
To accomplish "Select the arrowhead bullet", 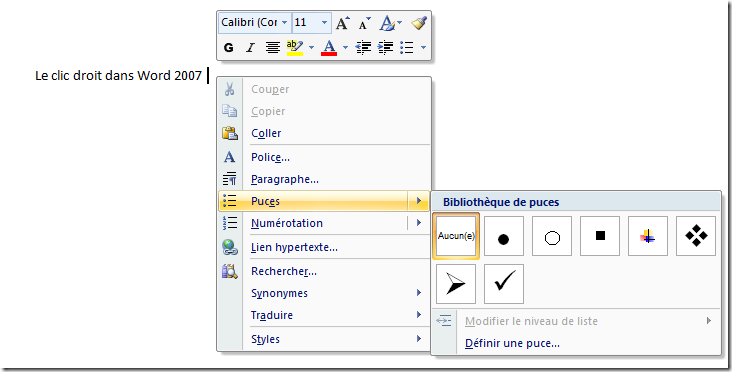I will [456, 284].
